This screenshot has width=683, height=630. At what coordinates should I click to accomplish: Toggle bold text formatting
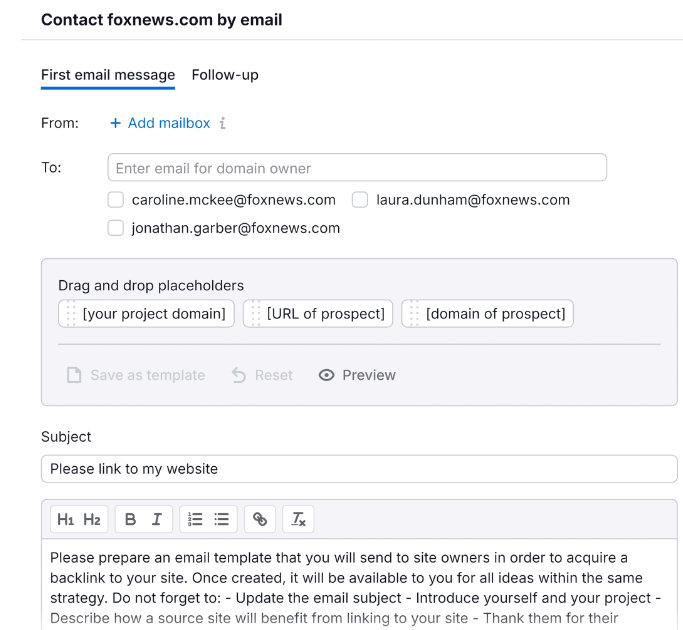tap(131, 519)
